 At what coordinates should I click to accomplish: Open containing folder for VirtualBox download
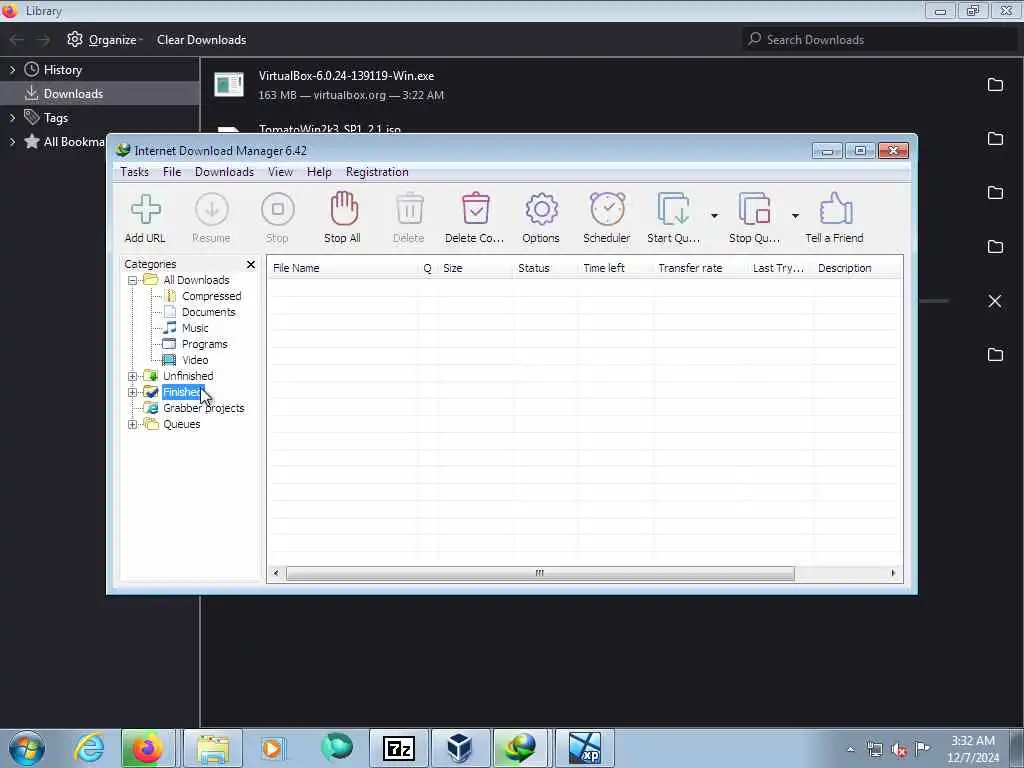coord(995,85)
